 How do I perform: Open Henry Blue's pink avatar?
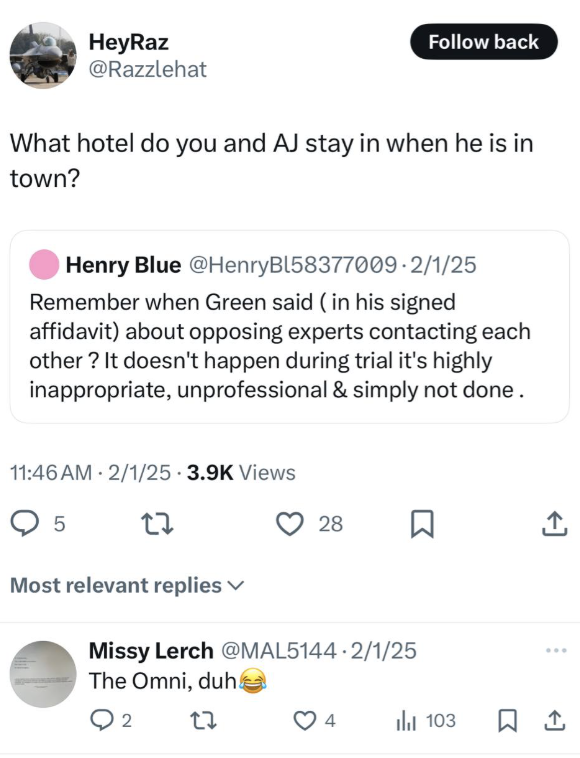pyautogui.click(x=44, y=264)
